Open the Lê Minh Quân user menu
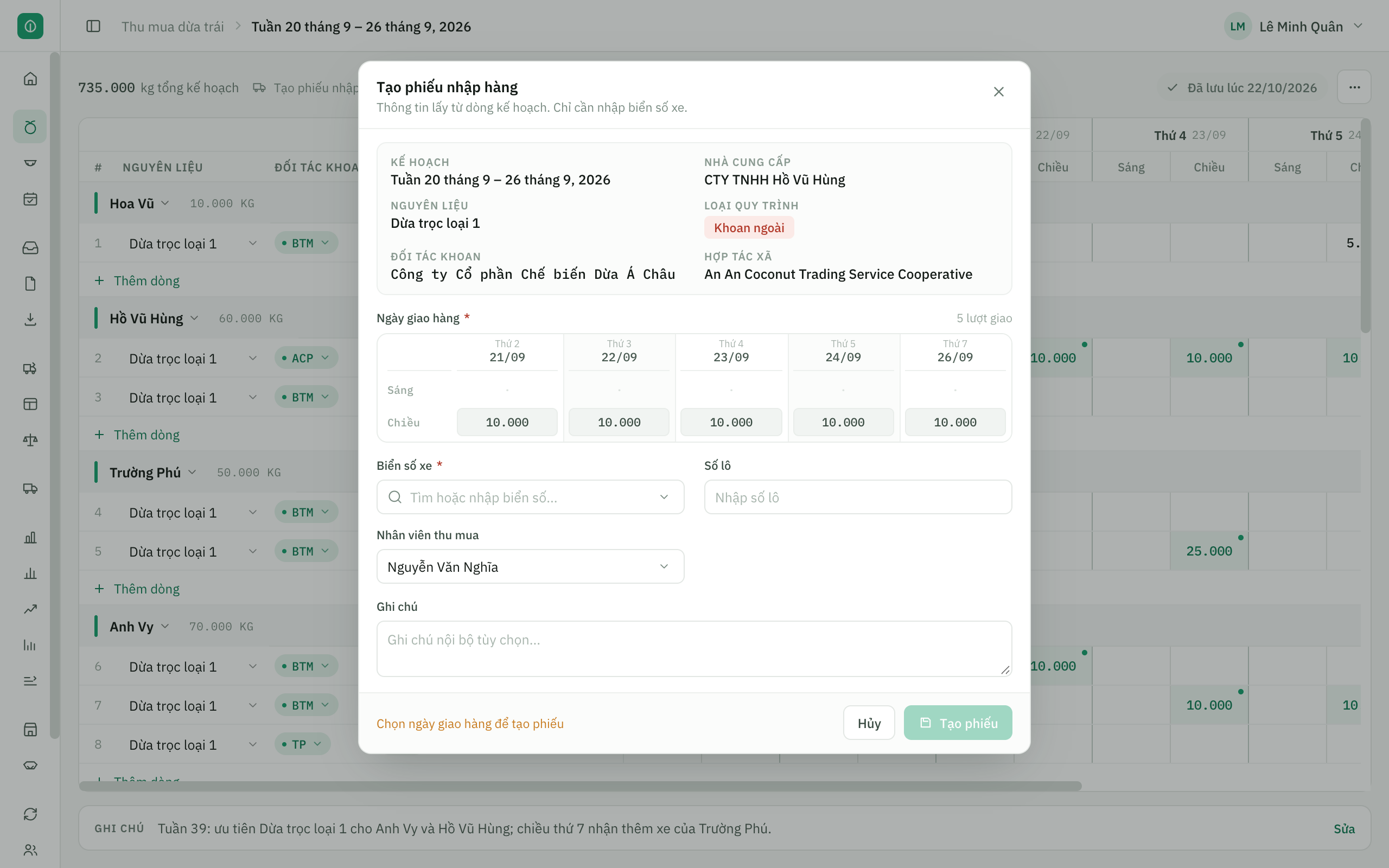The width and height of the screenshot is (1389, 868). coord(1294,27)
